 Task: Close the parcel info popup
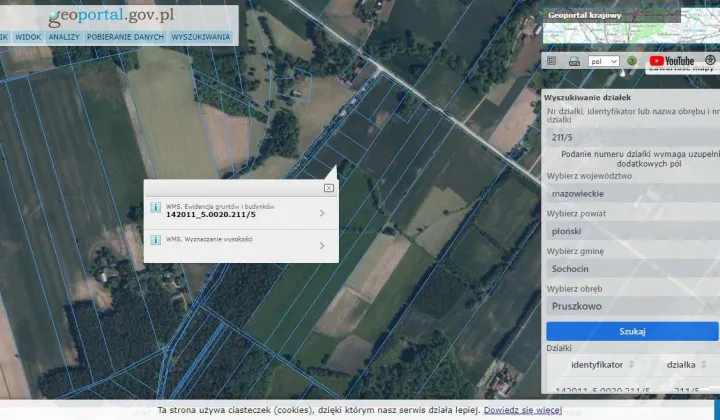point(329,188)
